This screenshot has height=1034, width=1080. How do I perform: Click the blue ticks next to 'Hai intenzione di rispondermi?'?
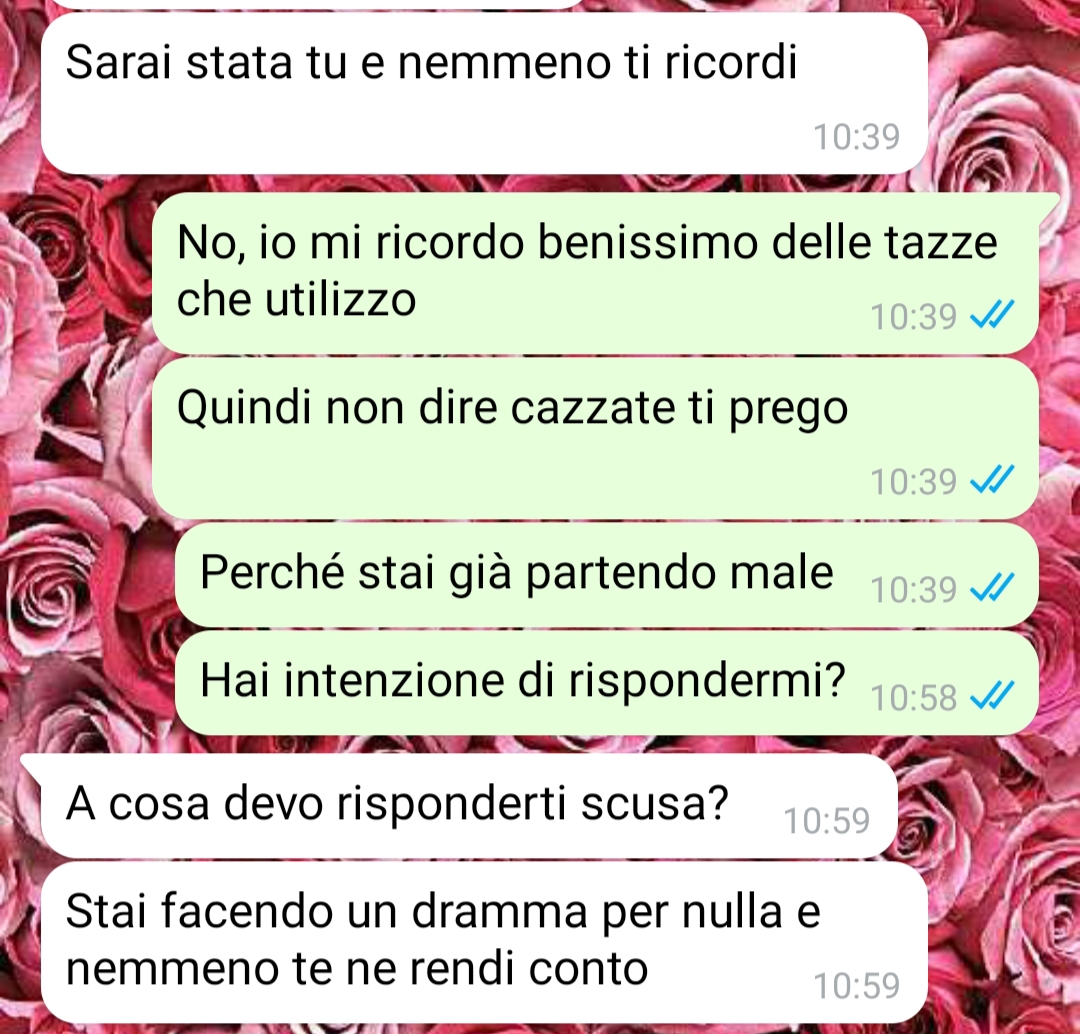tap(992, 696)
